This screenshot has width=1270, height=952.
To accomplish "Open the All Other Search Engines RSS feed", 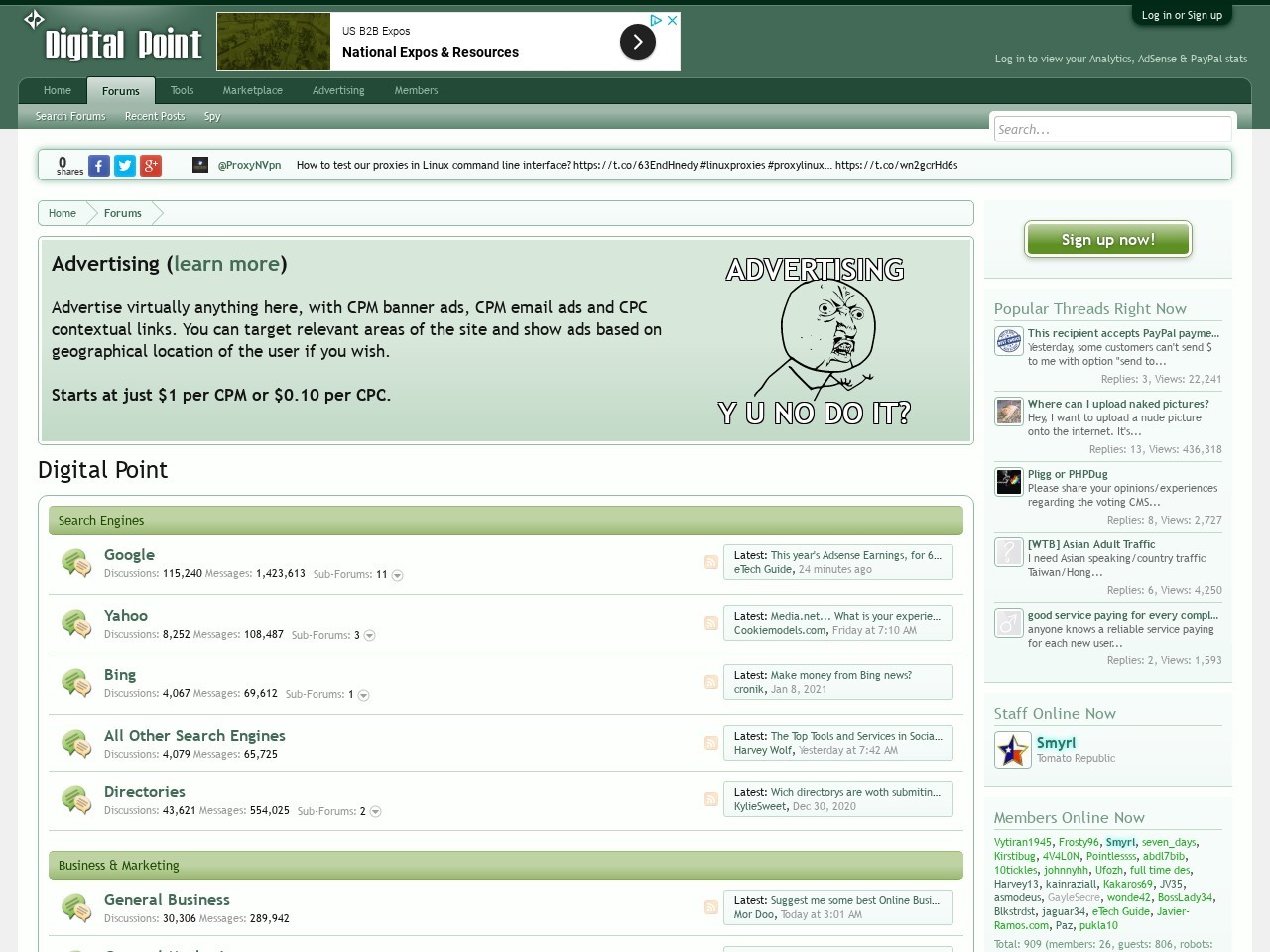I will pos(710,741).
